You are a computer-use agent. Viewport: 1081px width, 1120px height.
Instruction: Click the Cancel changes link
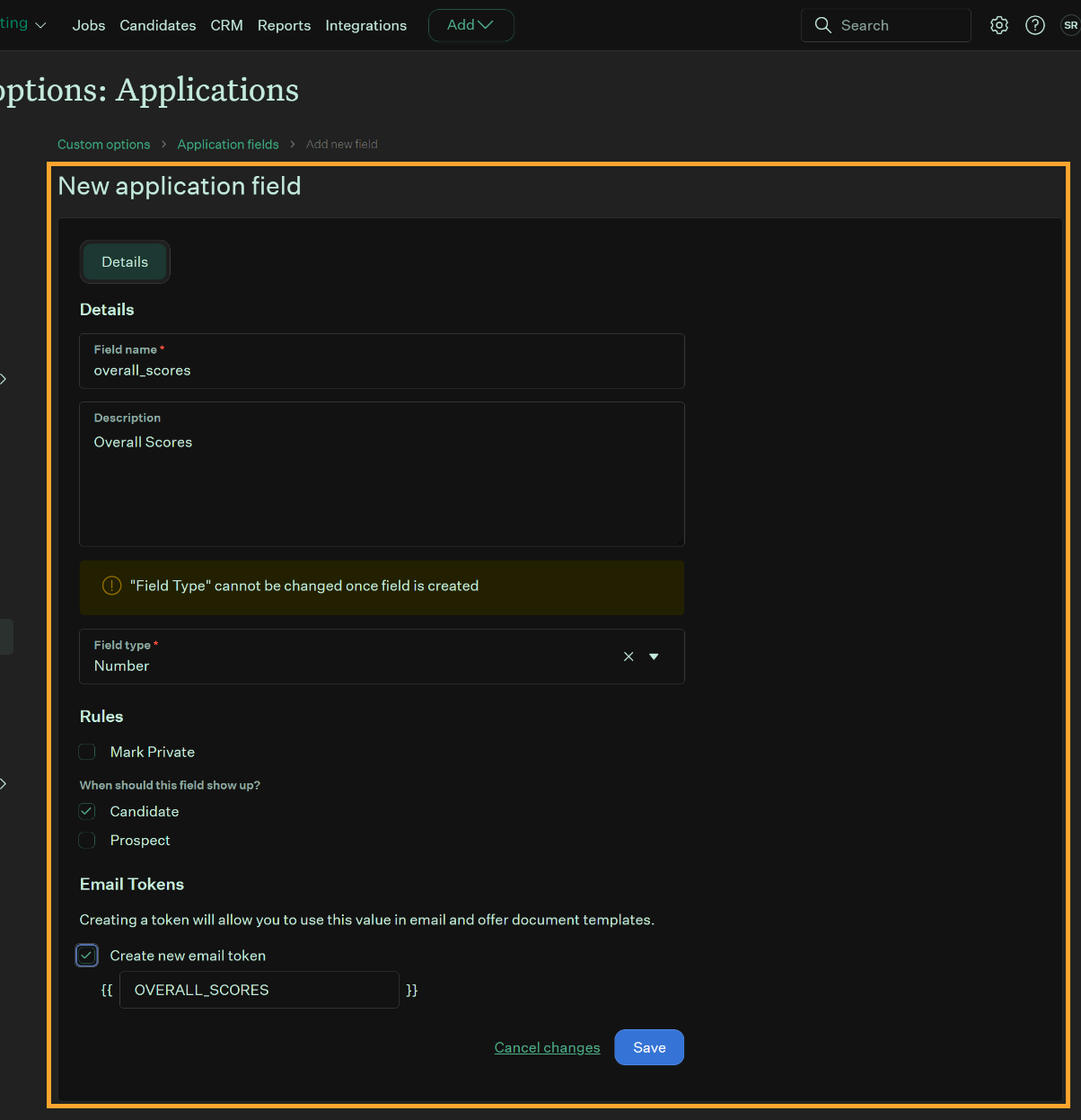point(548,1047)
